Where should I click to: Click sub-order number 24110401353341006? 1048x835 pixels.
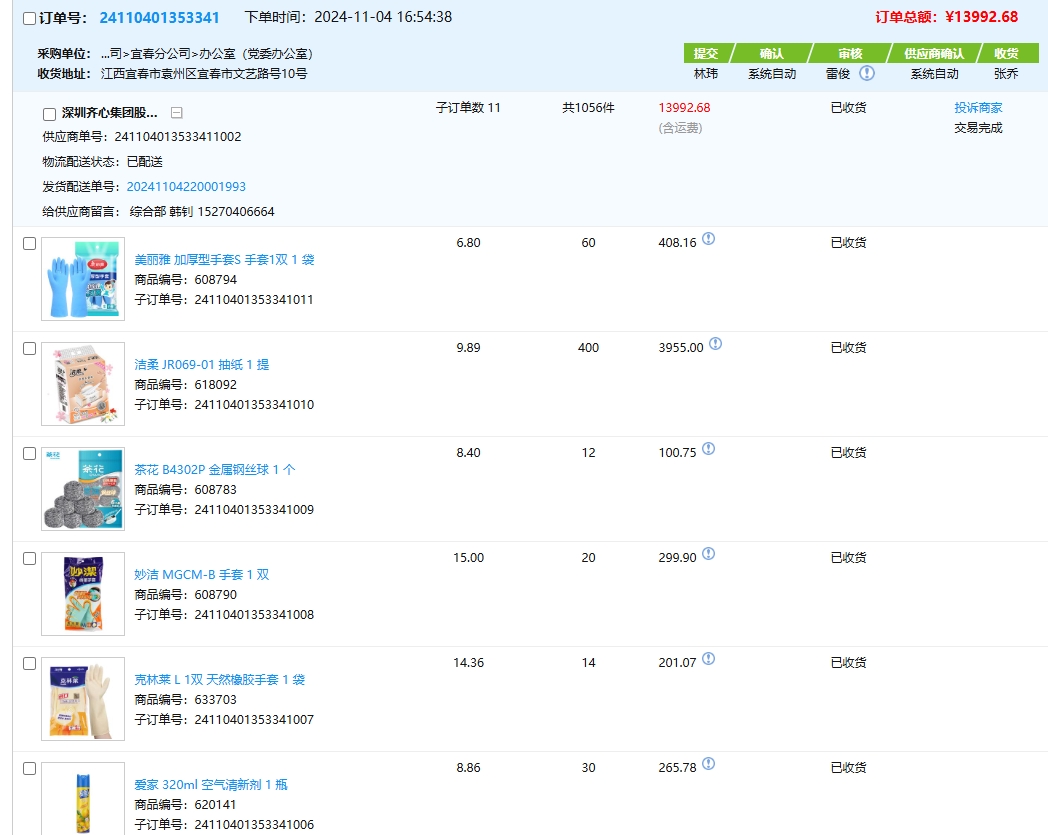coord(254,824)
